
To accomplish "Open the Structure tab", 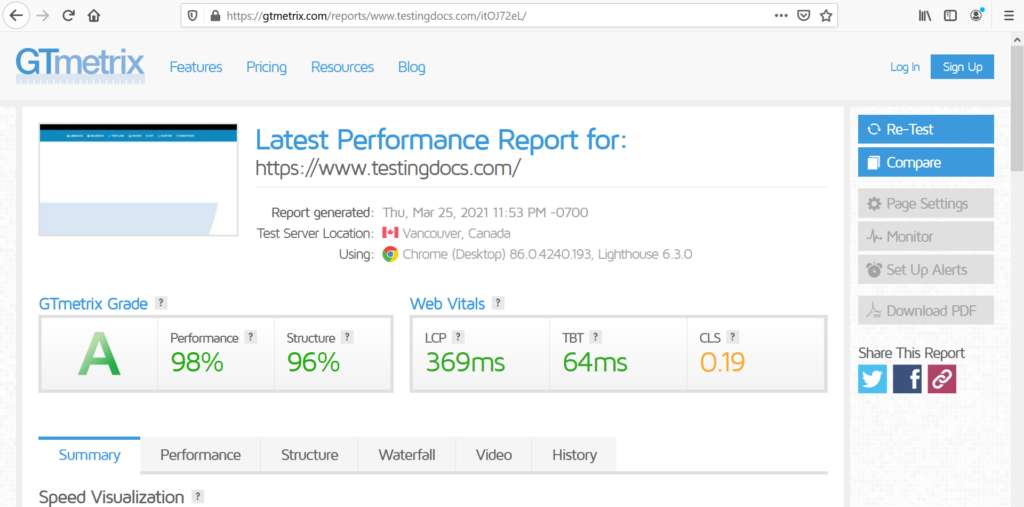I will [x=310, y=455].
